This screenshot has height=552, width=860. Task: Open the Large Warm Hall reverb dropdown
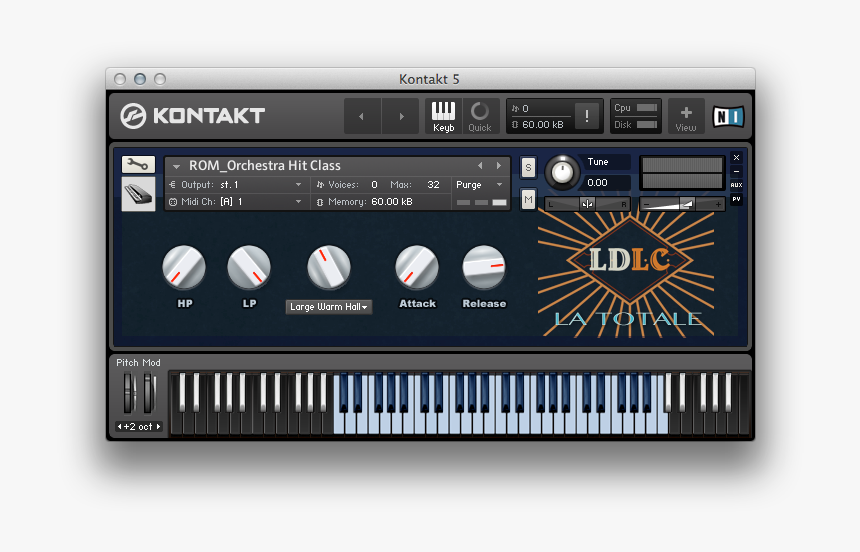pyautogui.click(x=329, y=307)
